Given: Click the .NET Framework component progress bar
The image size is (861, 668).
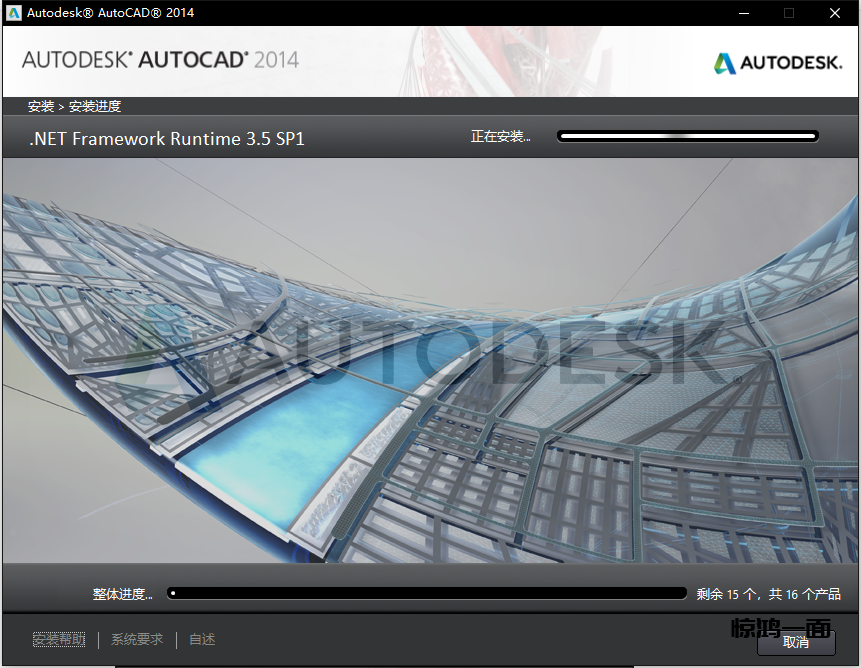Looking at the screenshot, I should 688,136.
